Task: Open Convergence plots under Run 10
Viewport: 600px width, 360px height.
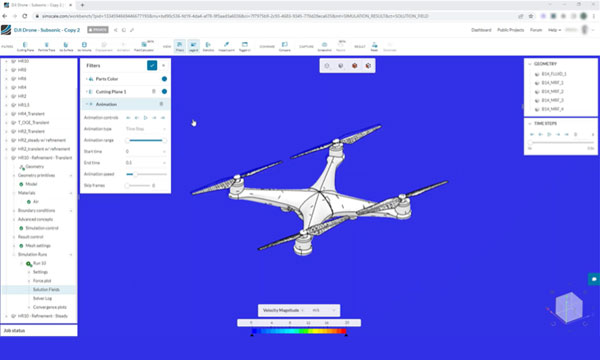Action: [x=50, y=307]
